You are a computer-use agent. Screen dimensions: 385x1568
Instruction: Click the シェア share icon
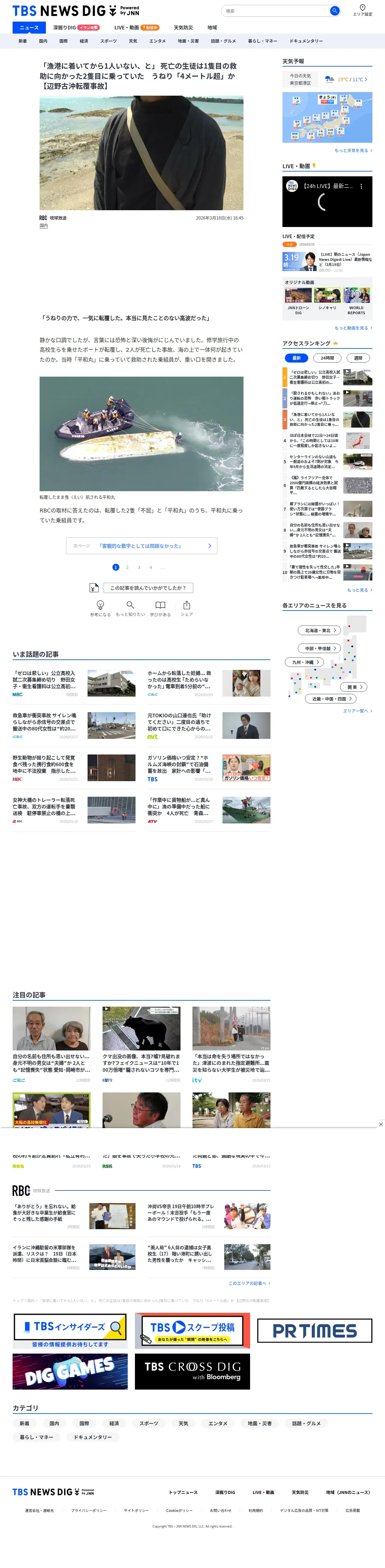tap(187, 605)
